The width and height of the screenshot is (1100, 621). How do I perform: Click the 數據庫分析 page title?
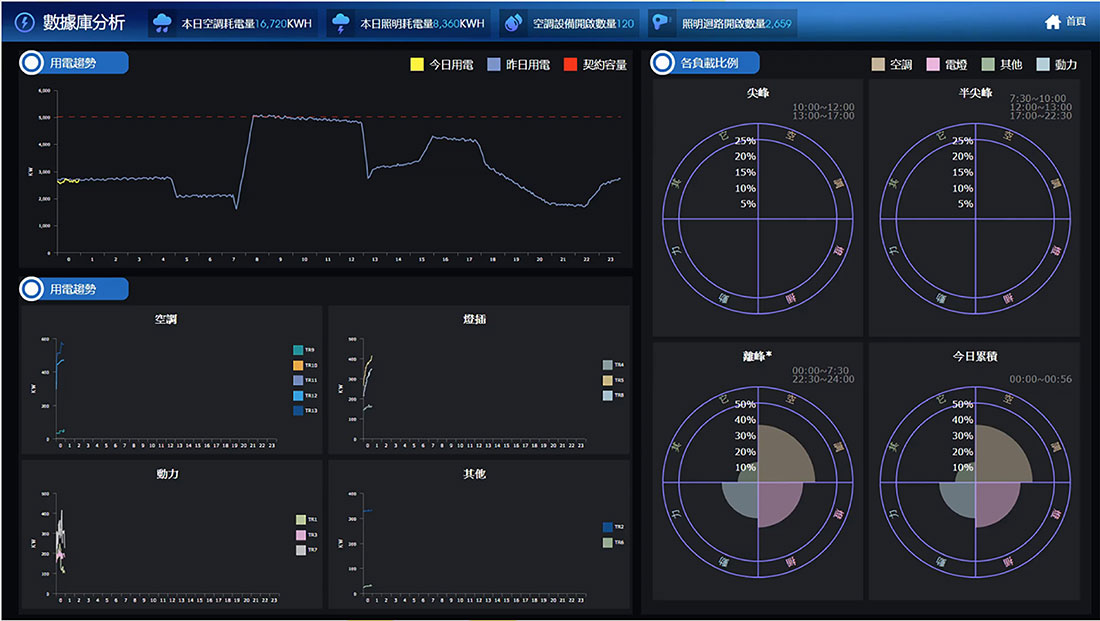(84, 23)
